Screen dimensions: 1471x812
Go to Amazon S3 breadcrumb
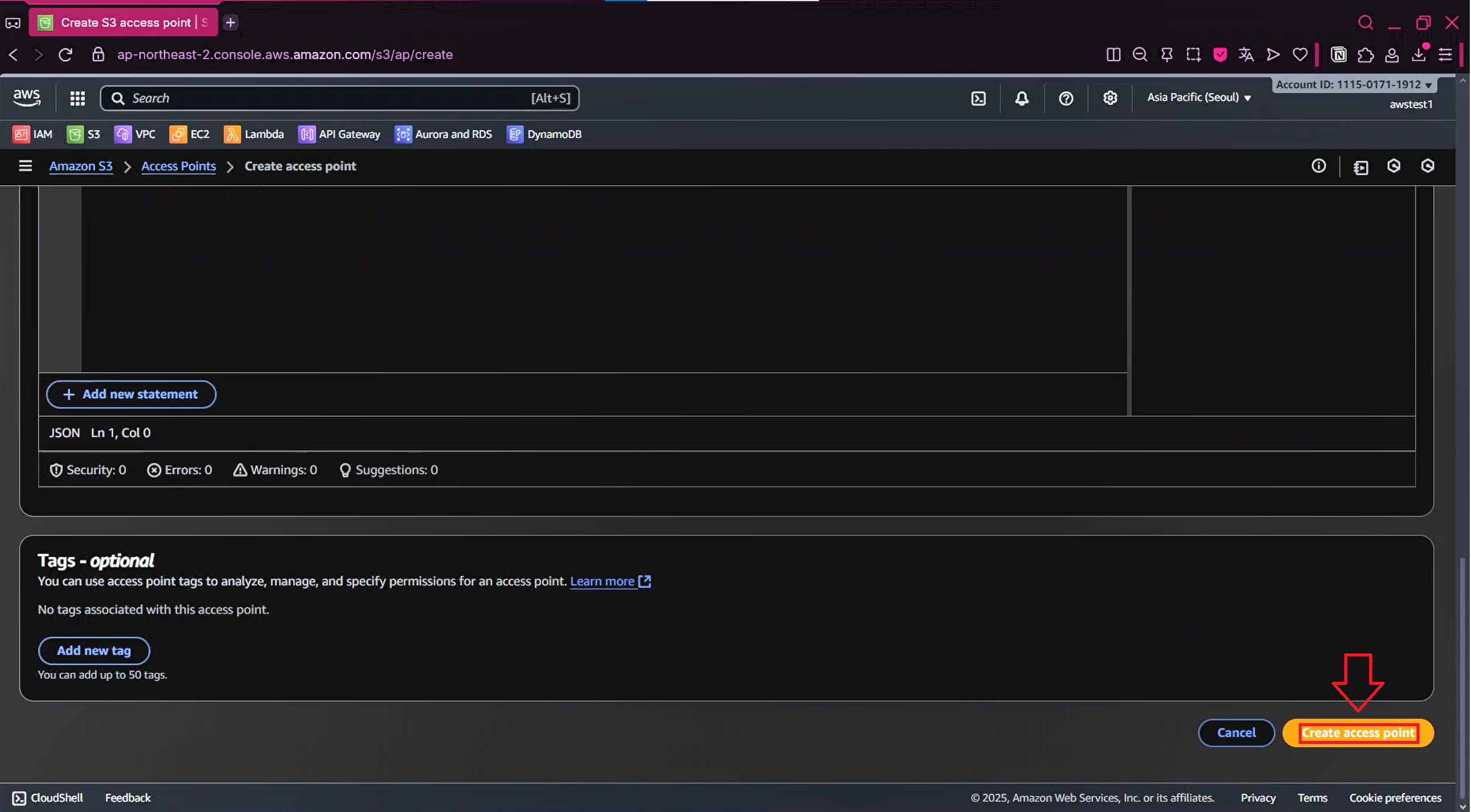point(81,166)
